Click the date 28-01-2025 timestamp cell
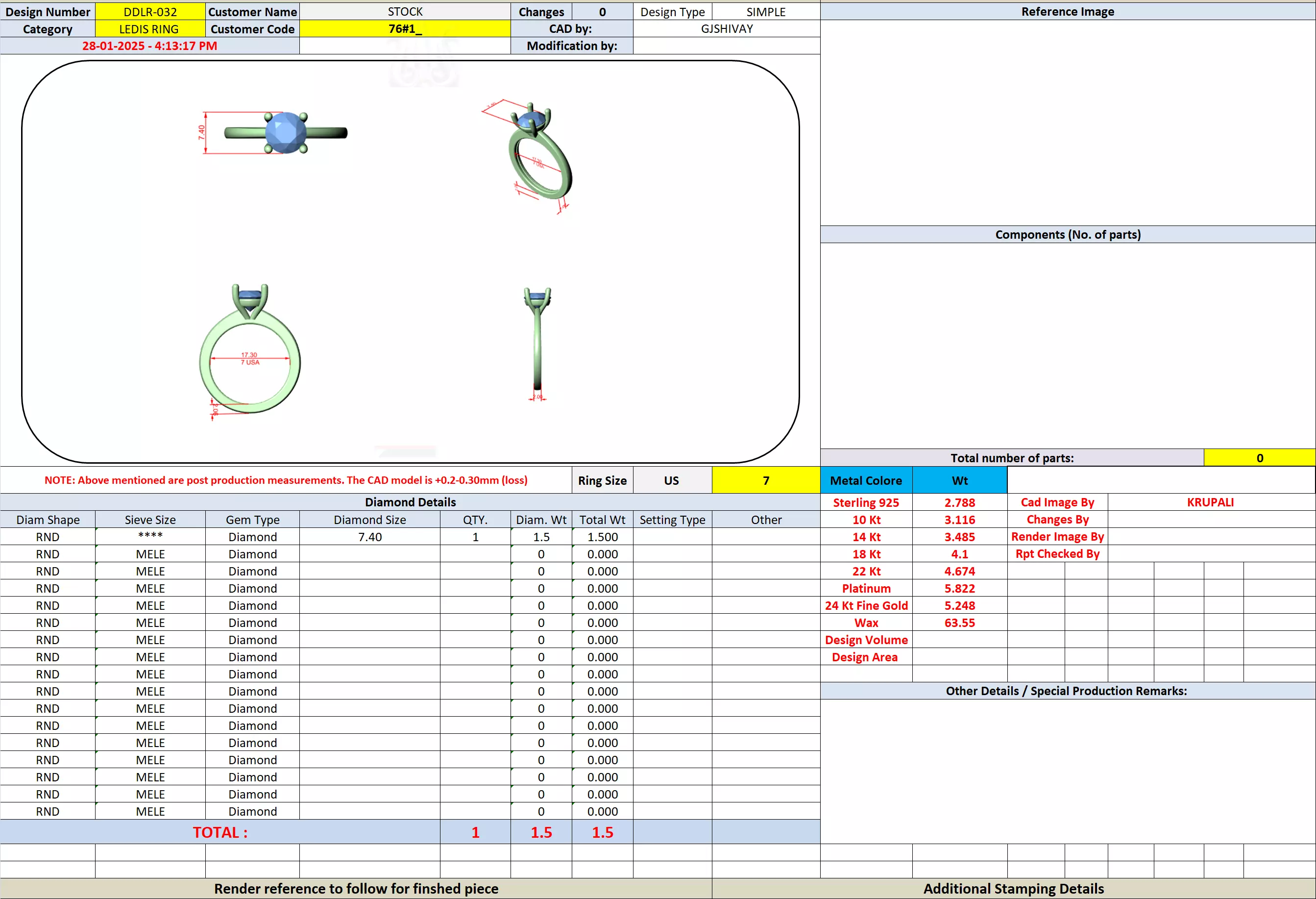This screenshot has height=899, width=1316. click(x=149, y=46)
